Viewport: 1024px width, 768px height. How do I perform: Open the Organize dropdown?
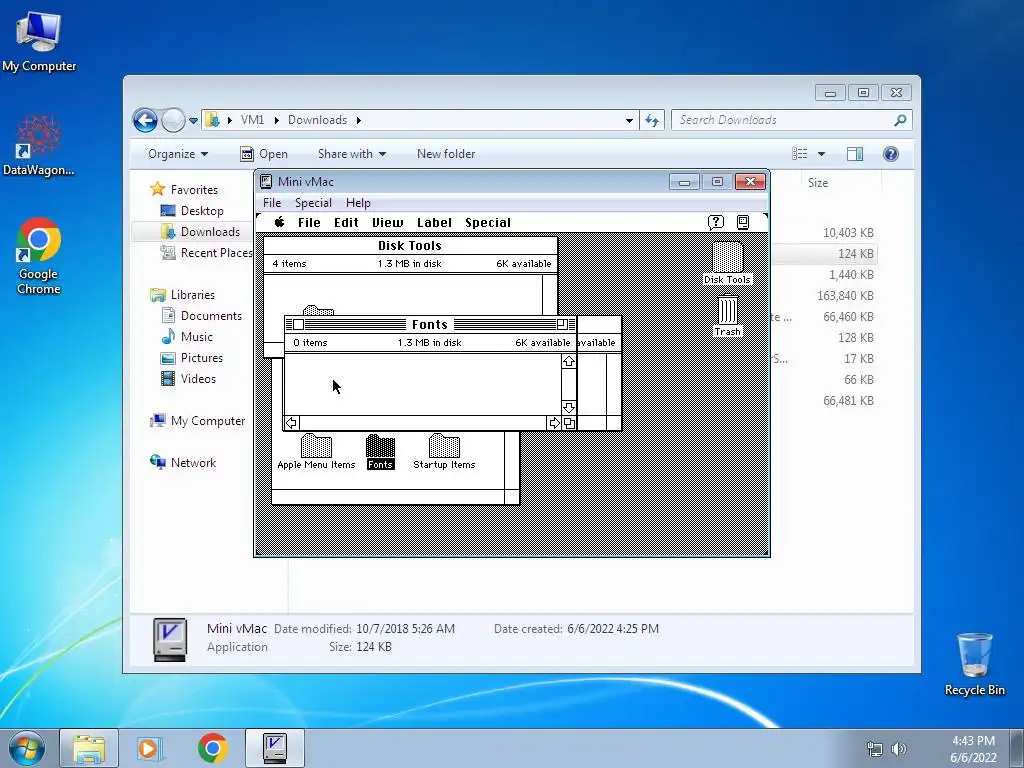tap(178, 154)
